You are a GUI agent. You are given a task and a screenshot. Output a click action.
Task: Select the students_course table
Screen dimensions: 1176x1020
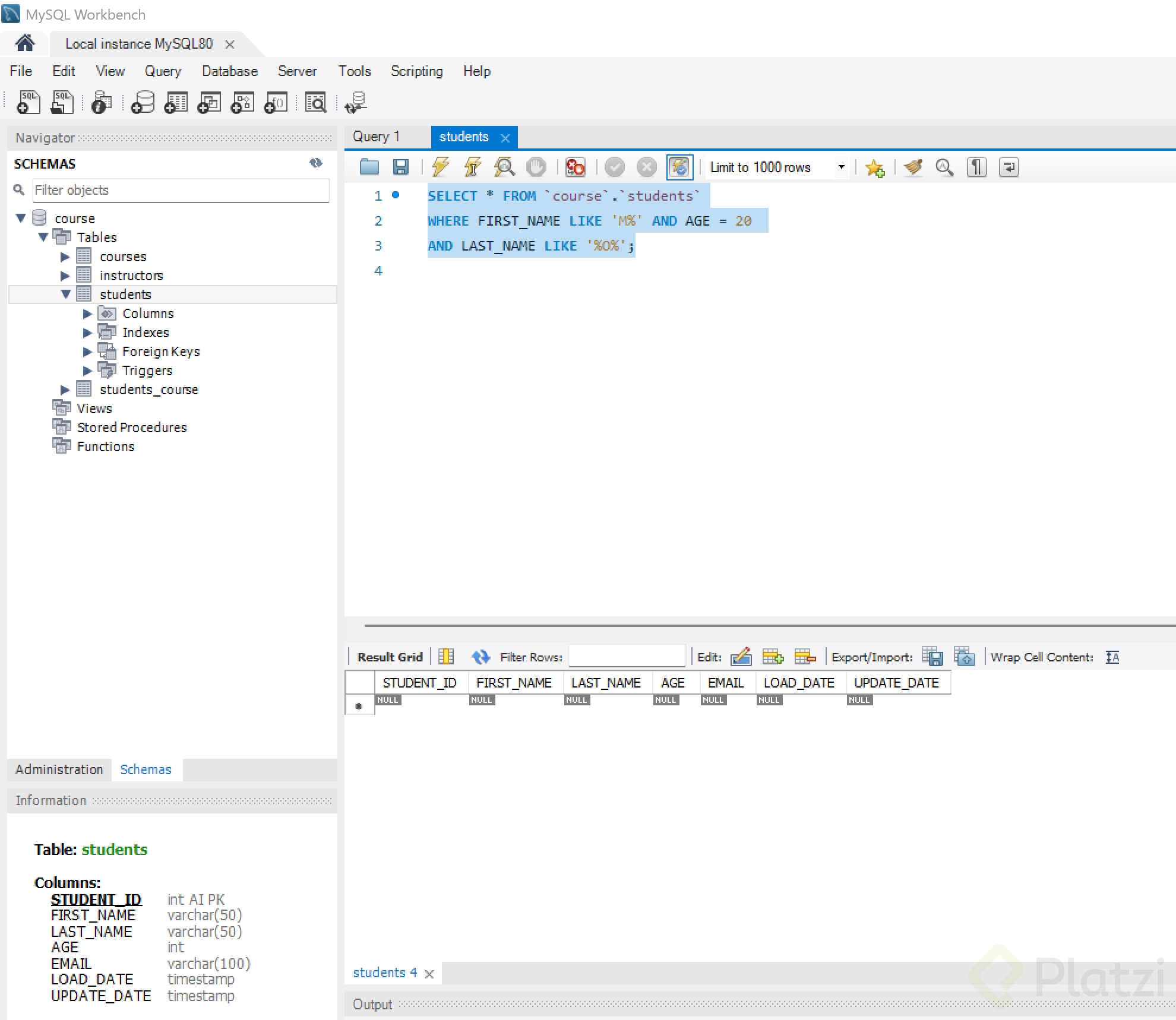(x=148, y=389)
